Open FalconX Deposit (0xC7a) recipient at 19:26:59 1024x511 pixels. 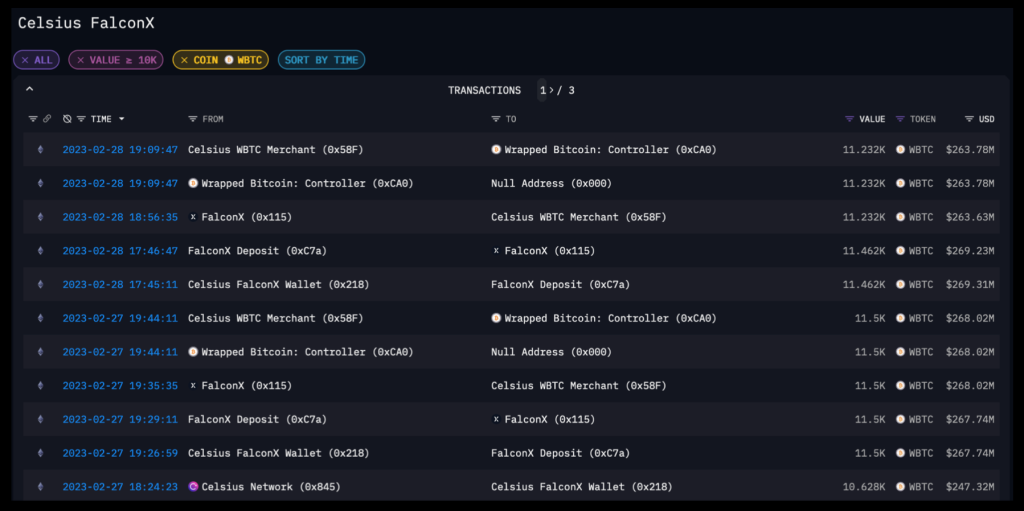click(560, 453)
